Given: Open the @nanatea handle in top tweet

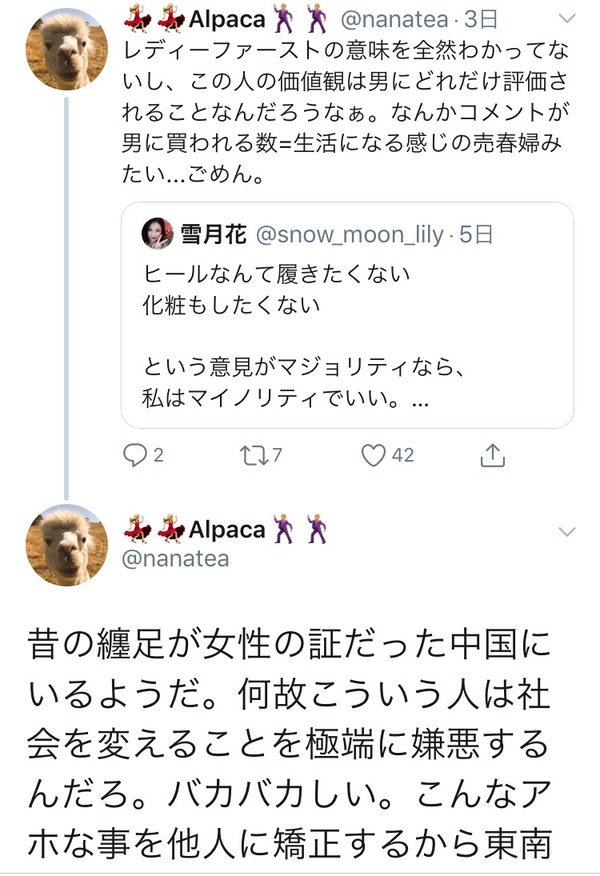Looking at the screenshot, I should pyautogui.click(x=394, y=20).
